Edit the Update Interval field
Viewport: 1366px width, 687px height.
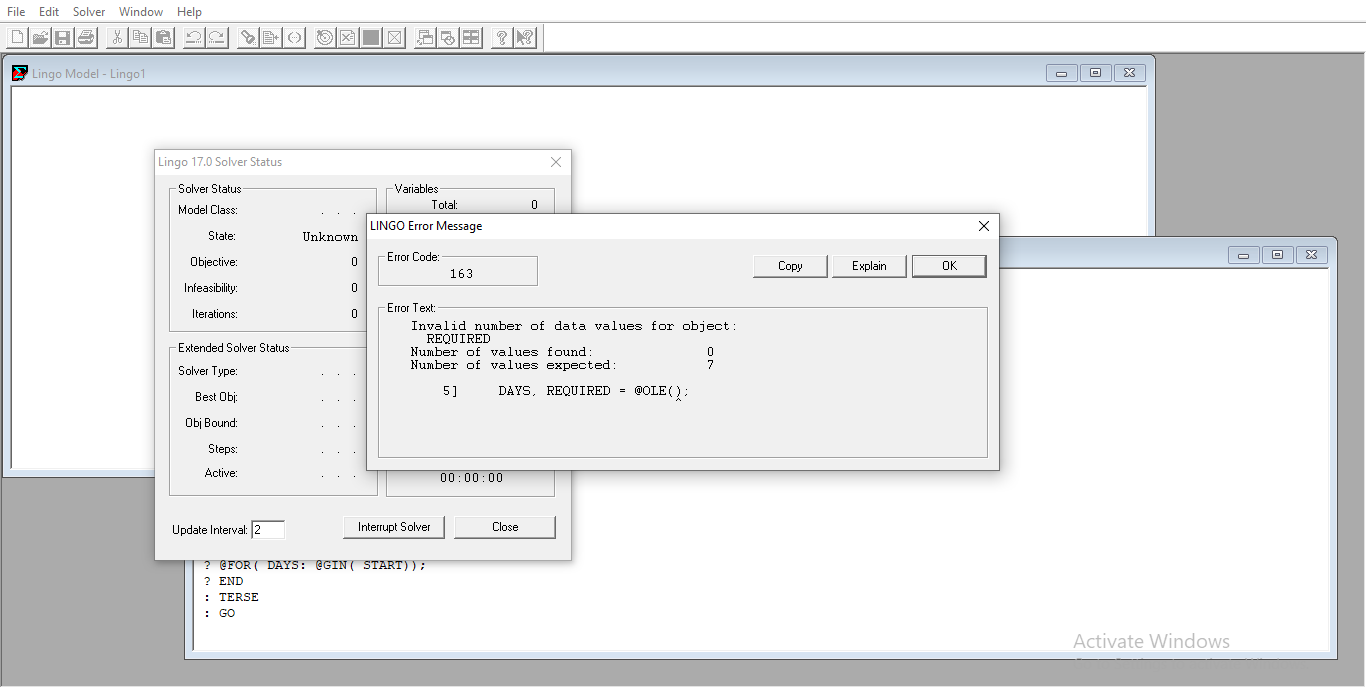point(268,529)
